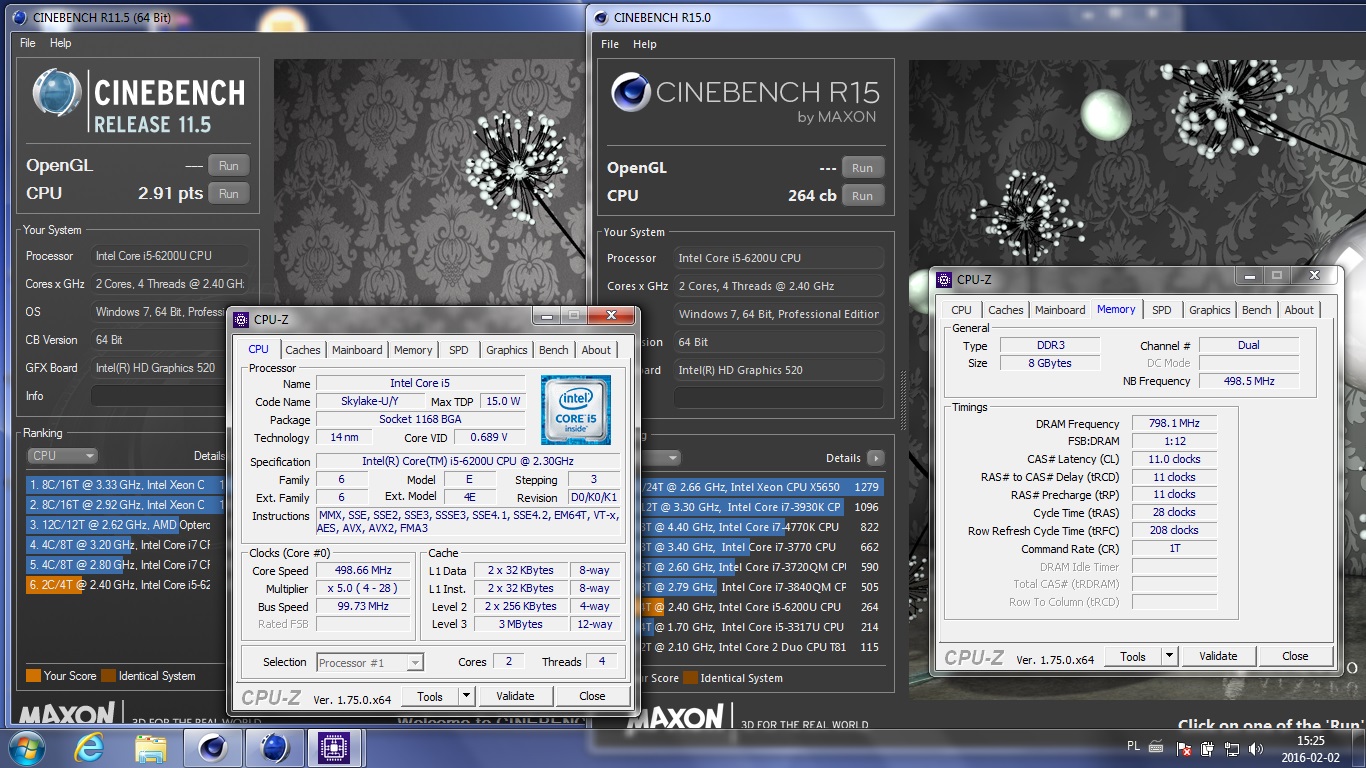Select ranking row 1. 8C/16T @ 3.33 GHz Xeon
1366x768 pixels.
point(126,485)
